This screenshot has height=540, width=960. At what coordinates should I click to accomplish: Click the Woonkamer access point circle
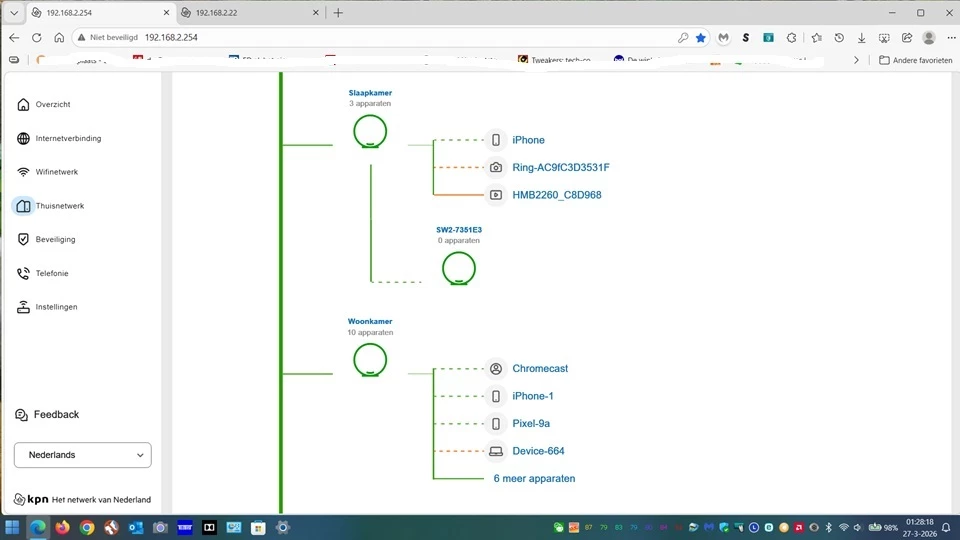click(x=370, y=360)
